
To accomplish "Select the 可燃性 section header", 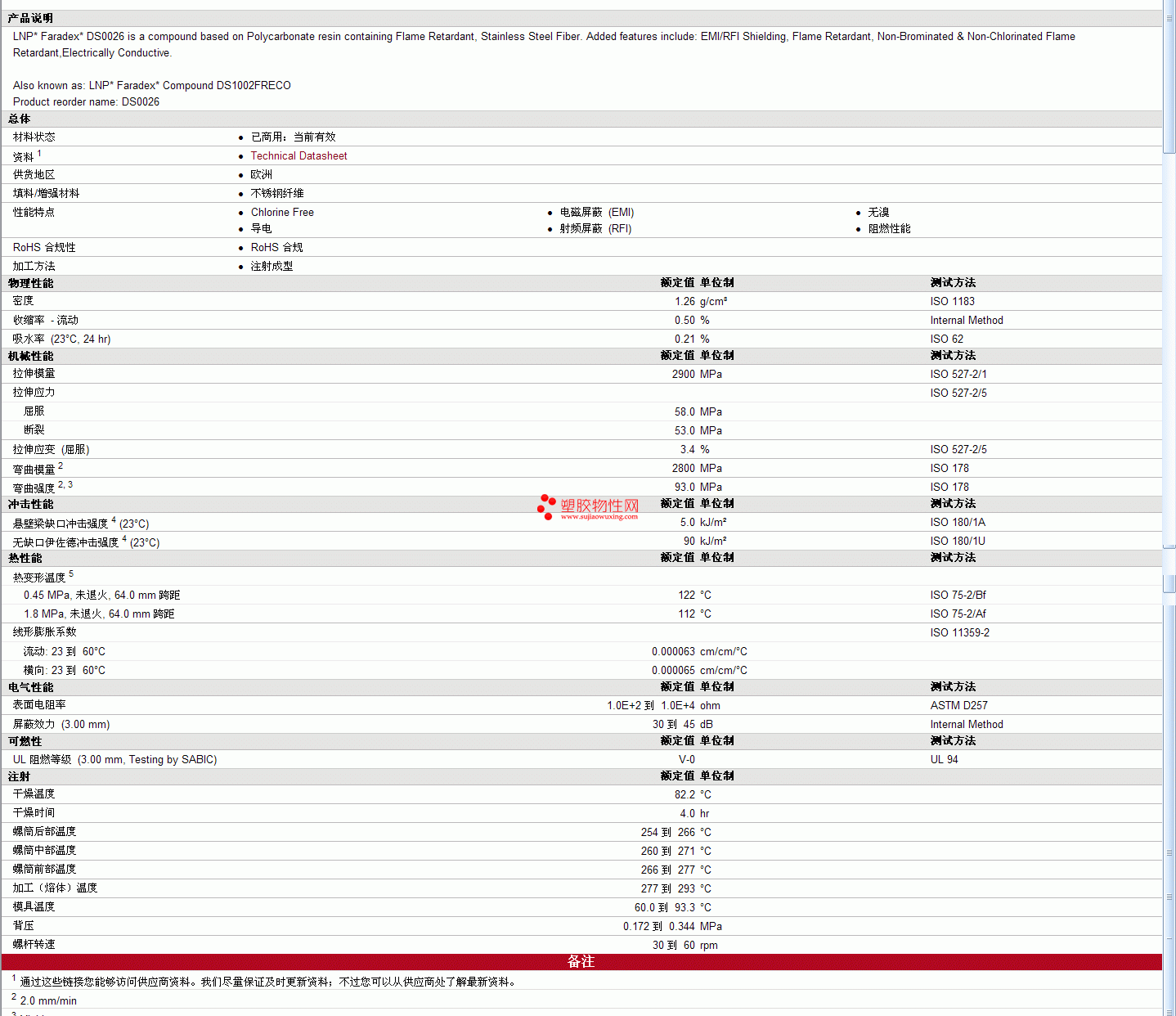I will click(x=25, y=741).
